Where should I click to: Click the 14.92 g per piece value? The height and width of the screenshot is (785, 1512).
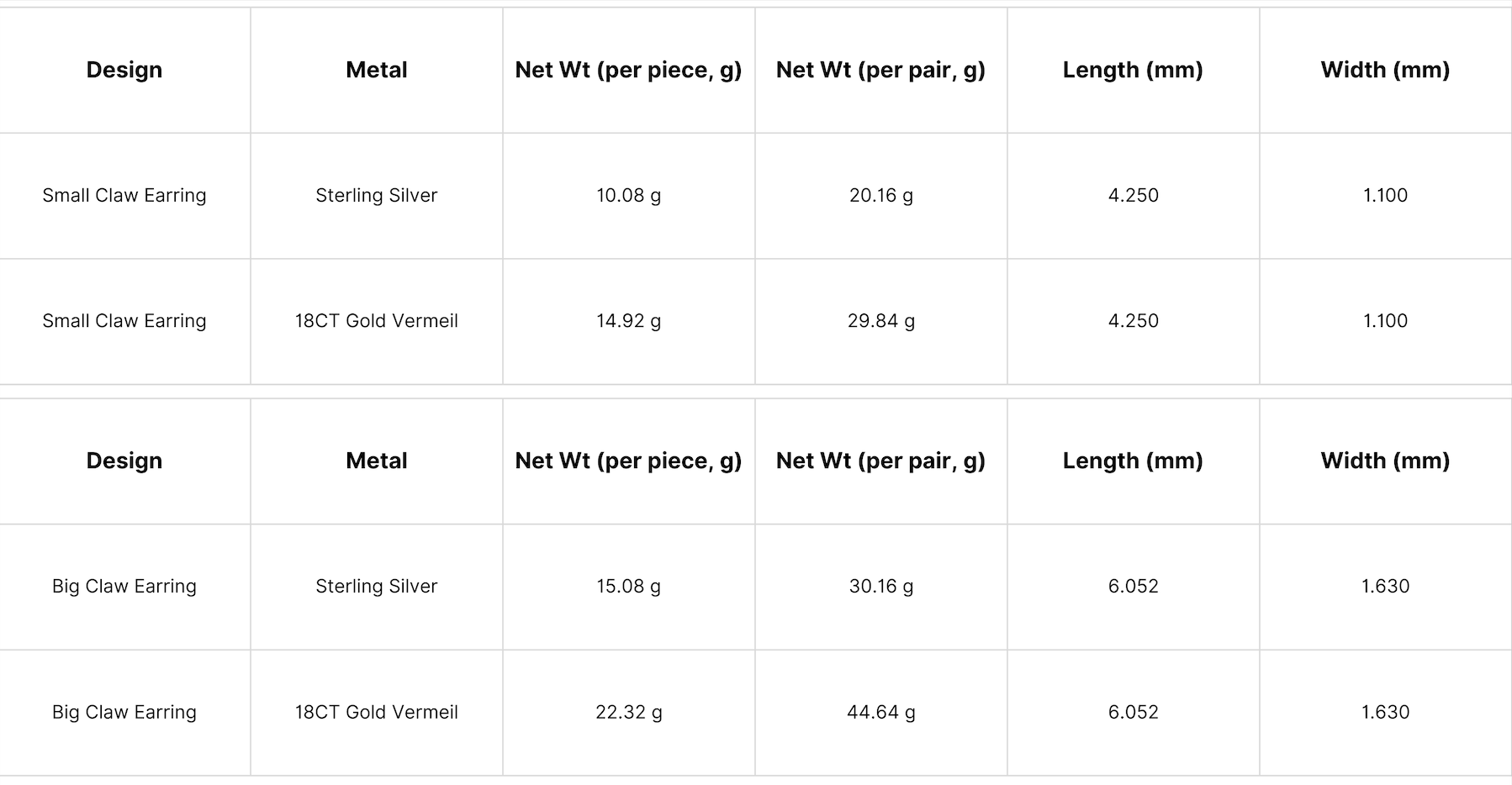coord(628,320)
